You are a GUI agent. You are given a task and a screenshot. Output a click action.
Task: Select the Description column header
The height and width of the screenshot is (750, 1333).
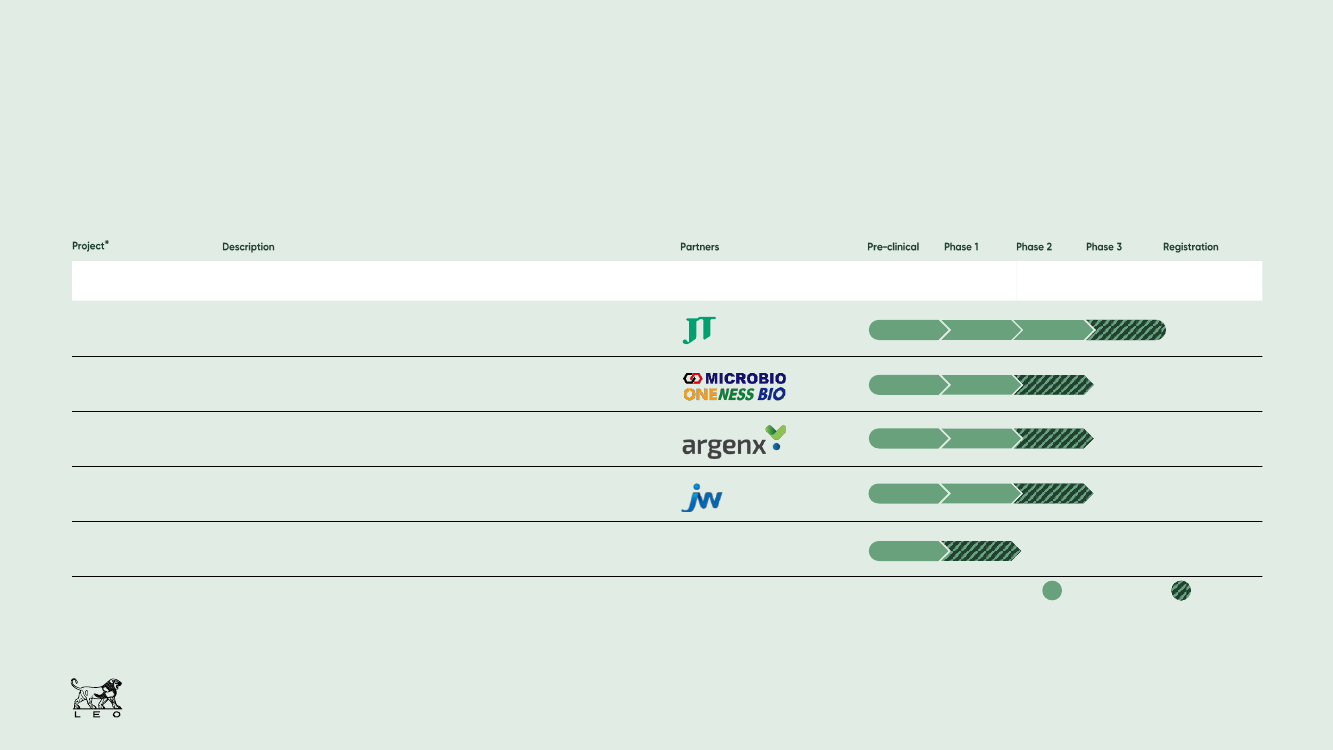click(248, 247)
